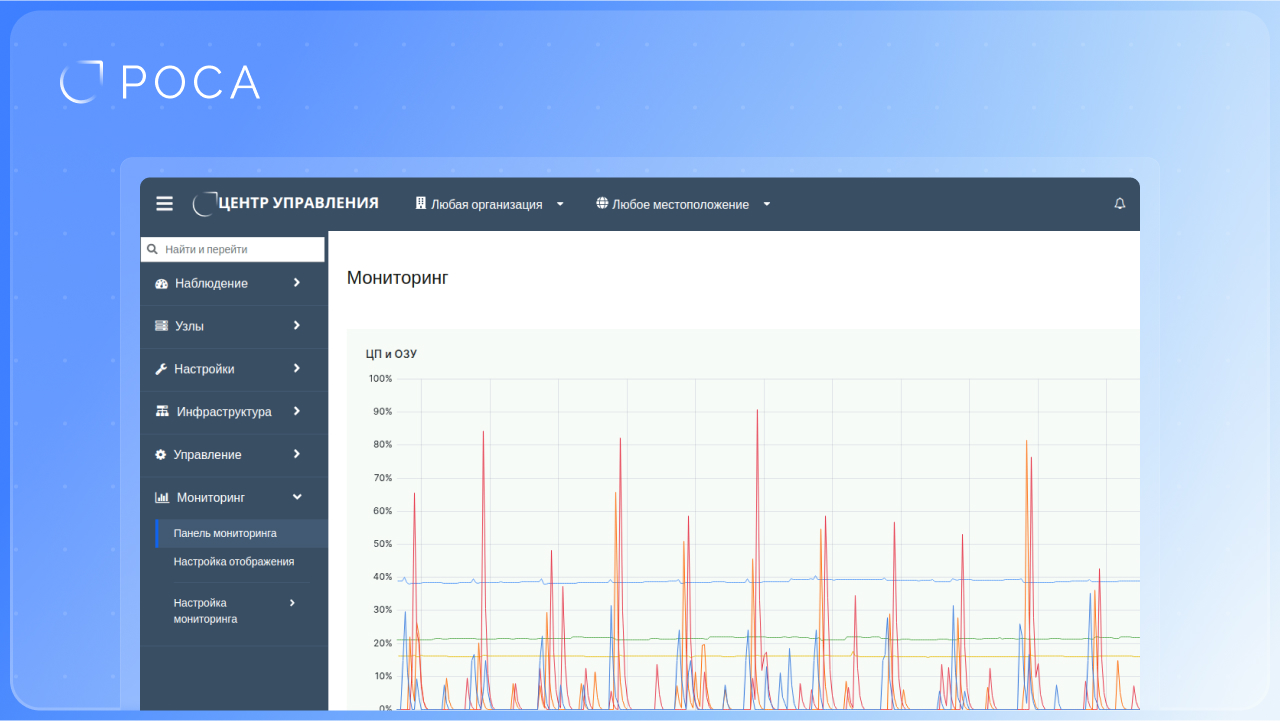
Task: Click the notification bell icon
Action: click(1119, 204)
